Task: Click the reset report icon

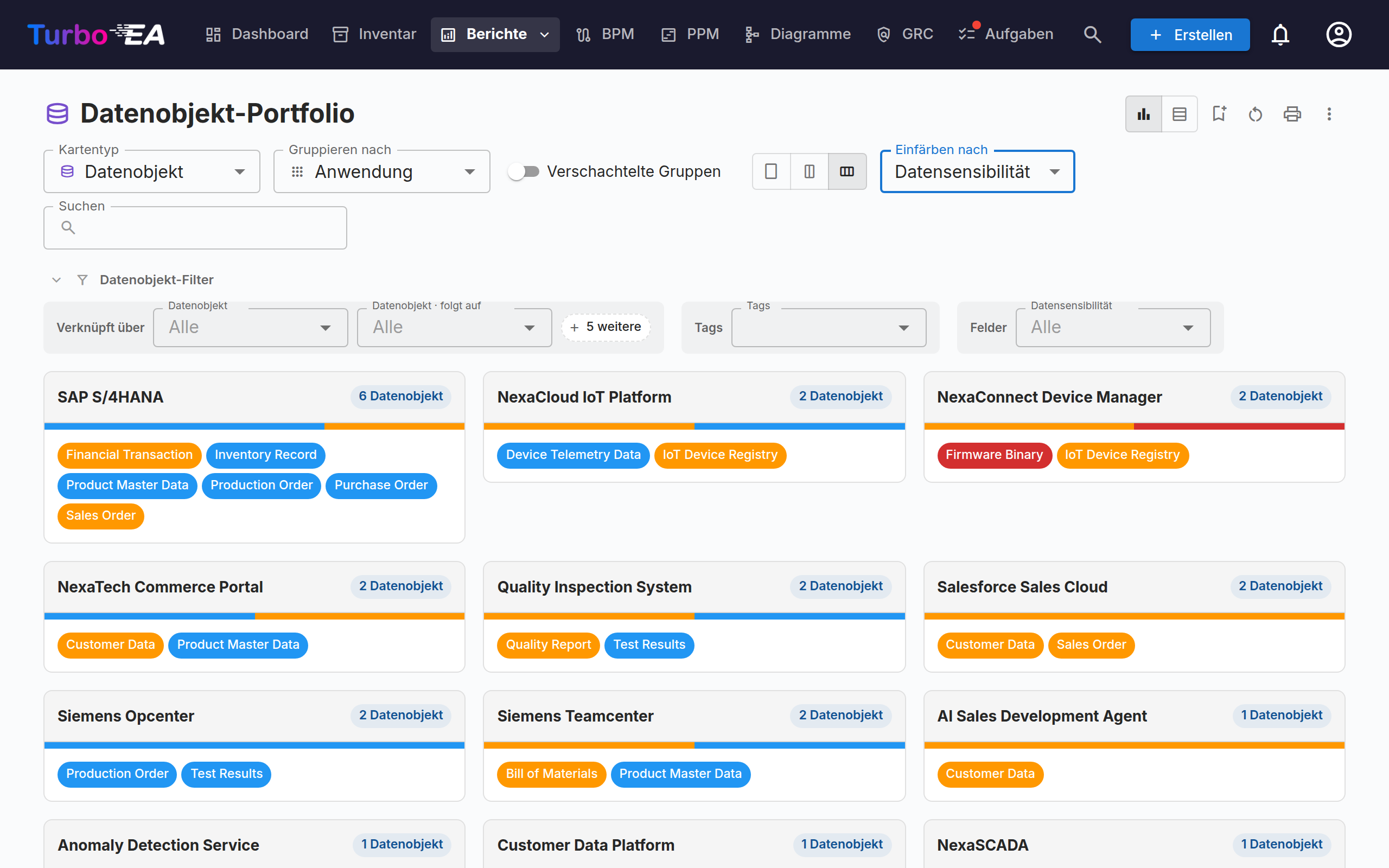Action: tap(1256, 114)
